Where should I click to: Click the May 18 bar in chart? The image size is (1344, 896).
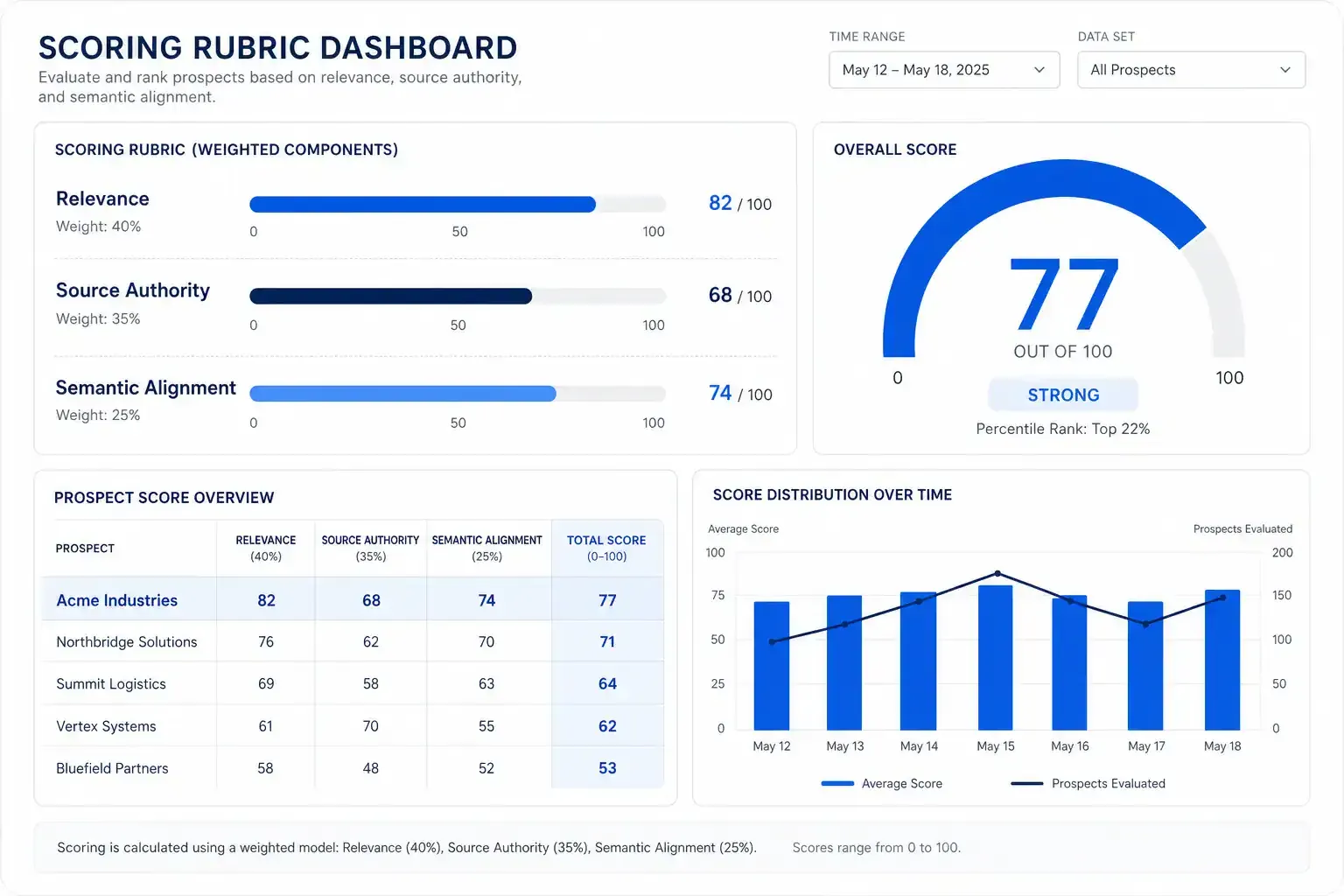point(1222,660)
